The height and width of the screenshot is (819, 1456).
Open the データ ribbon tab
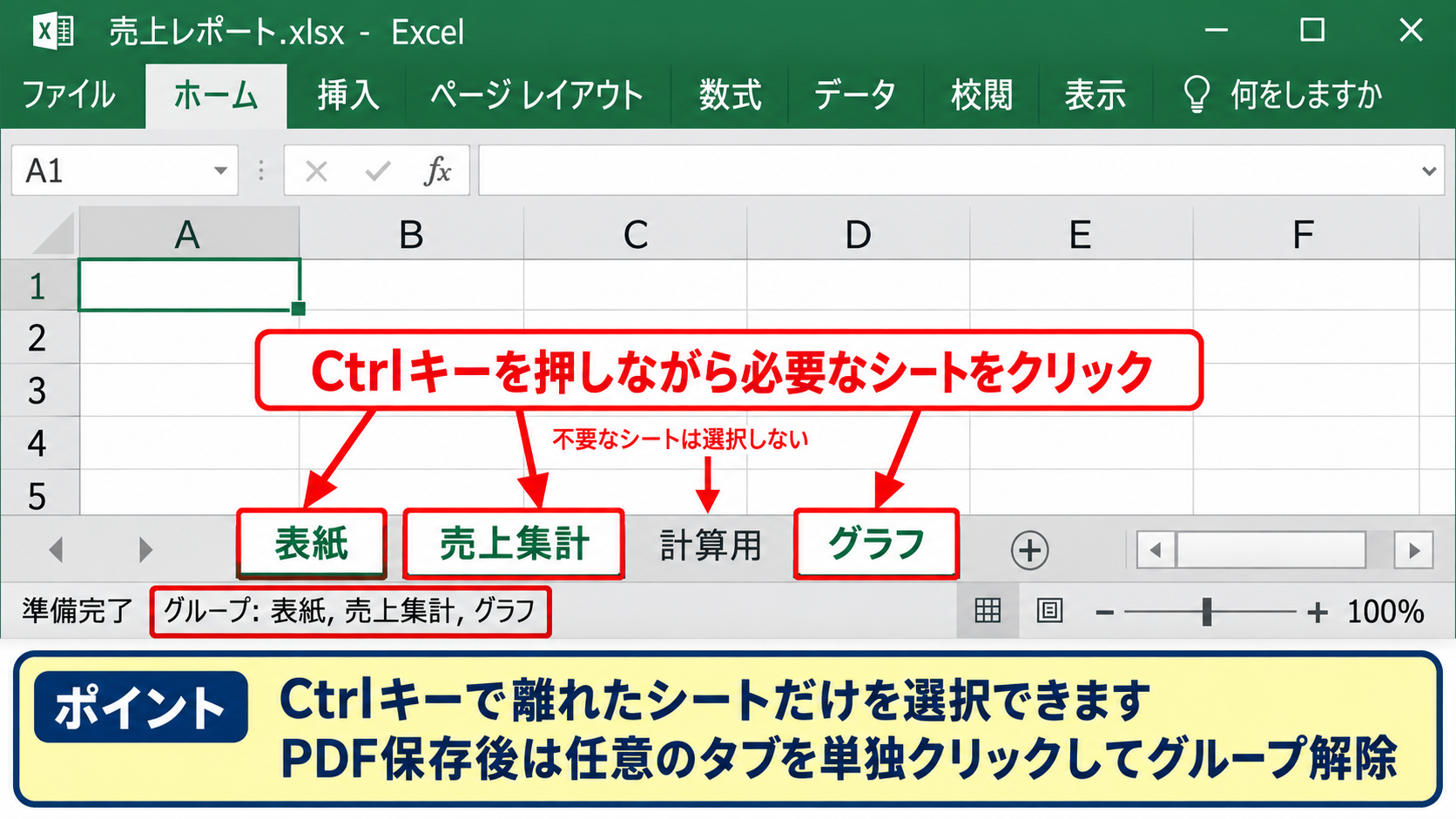(x=854, y=95)
